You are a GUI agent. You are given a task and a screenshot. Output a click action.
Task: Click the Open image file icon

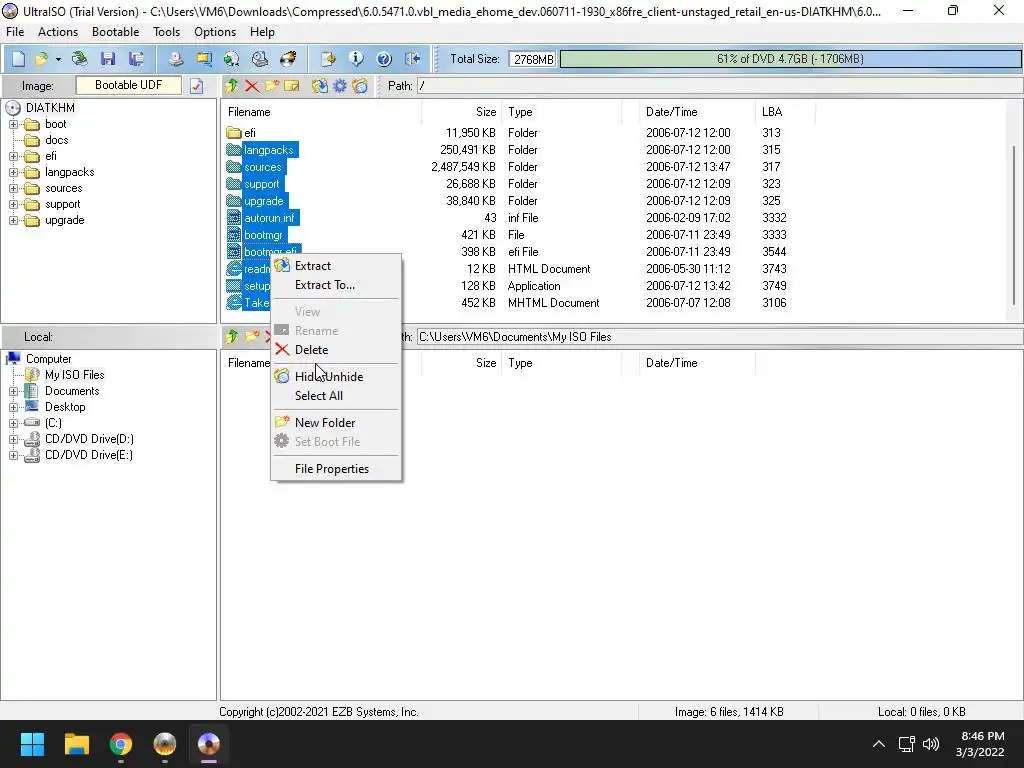[x=42, y=59]
